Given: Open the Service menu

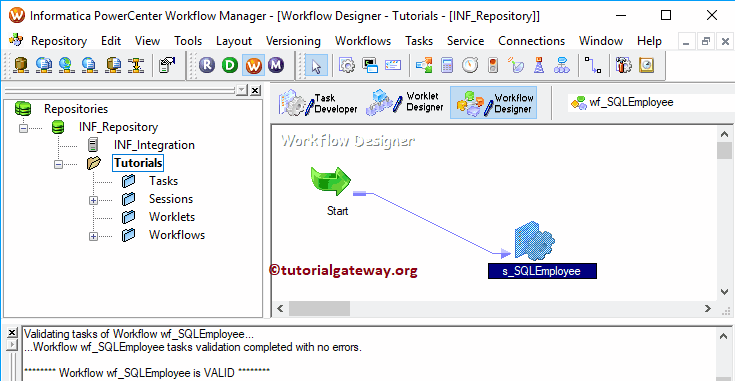Looking at the screenshot, I should pos(465,41).
